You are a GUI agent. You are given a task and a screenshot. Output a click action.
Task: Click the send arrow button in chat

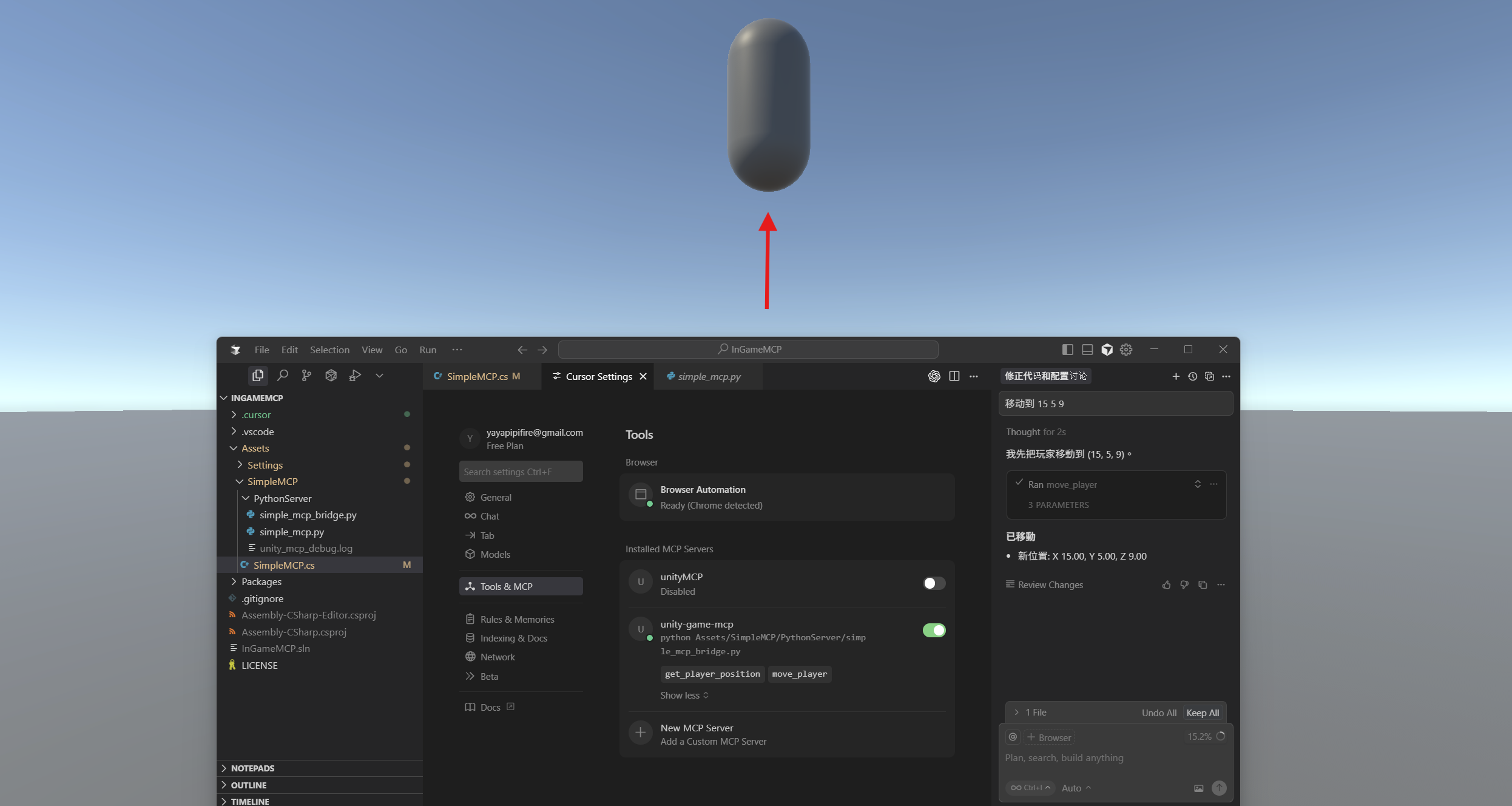coord(1218,788)
